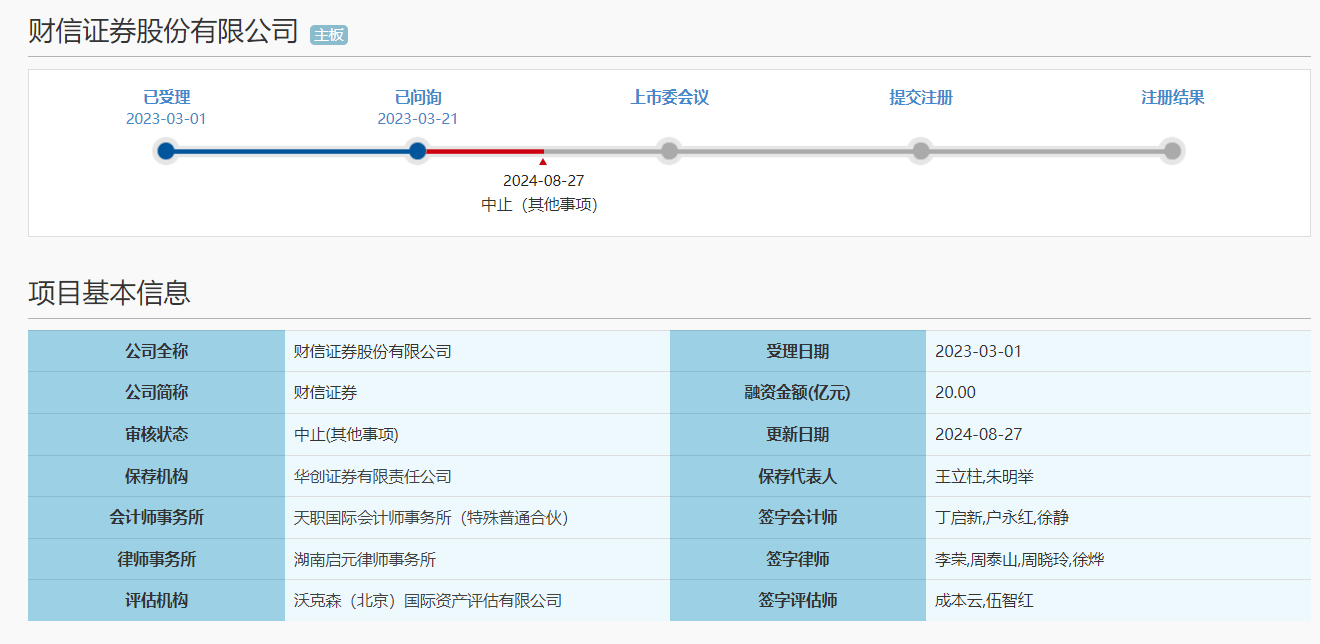Click the 融资金额(亿元) header cell
This screenshot has height=644, width=1320.
click(x=797, y=393)
